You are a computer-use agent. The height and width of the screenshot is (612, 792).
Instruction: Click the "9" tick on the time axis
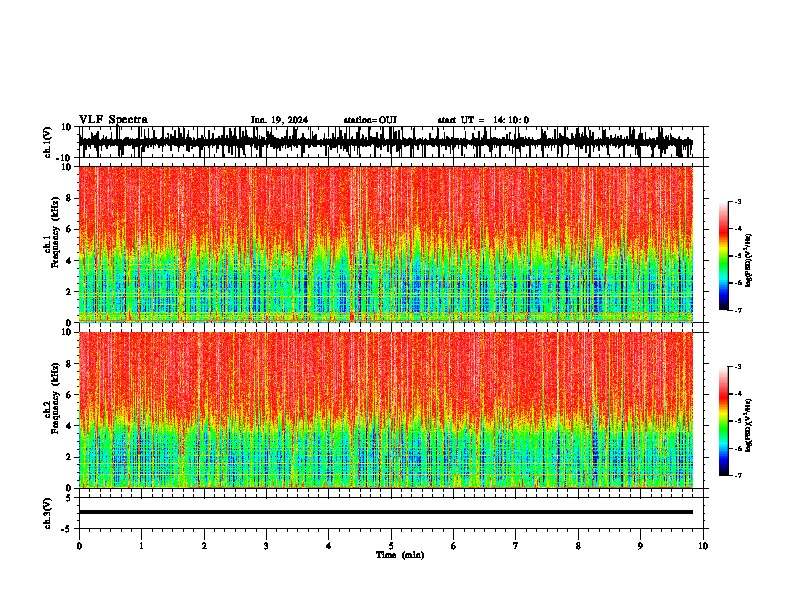pyautogui.click(x=640, y=546)
